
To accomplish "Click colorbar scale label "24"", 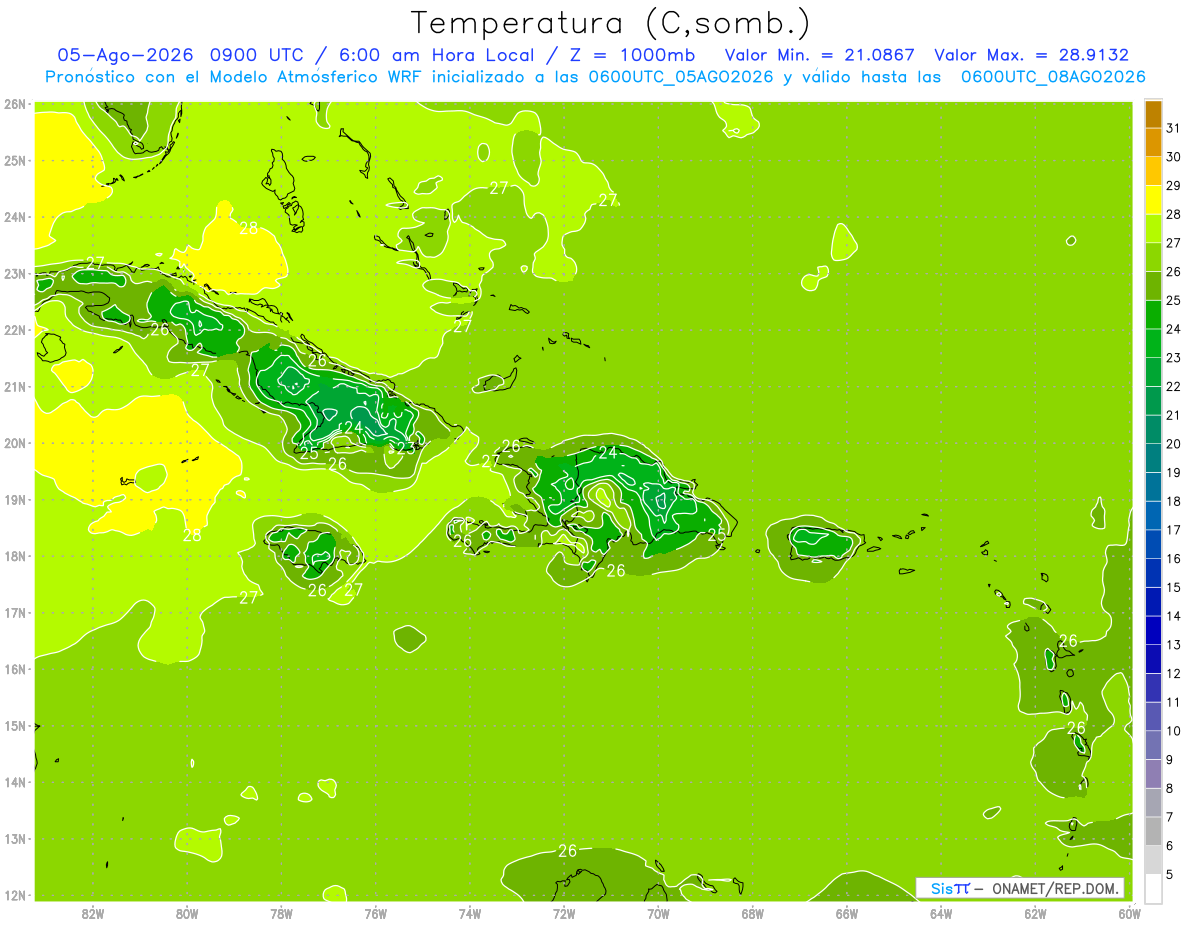I will 1173,329.
